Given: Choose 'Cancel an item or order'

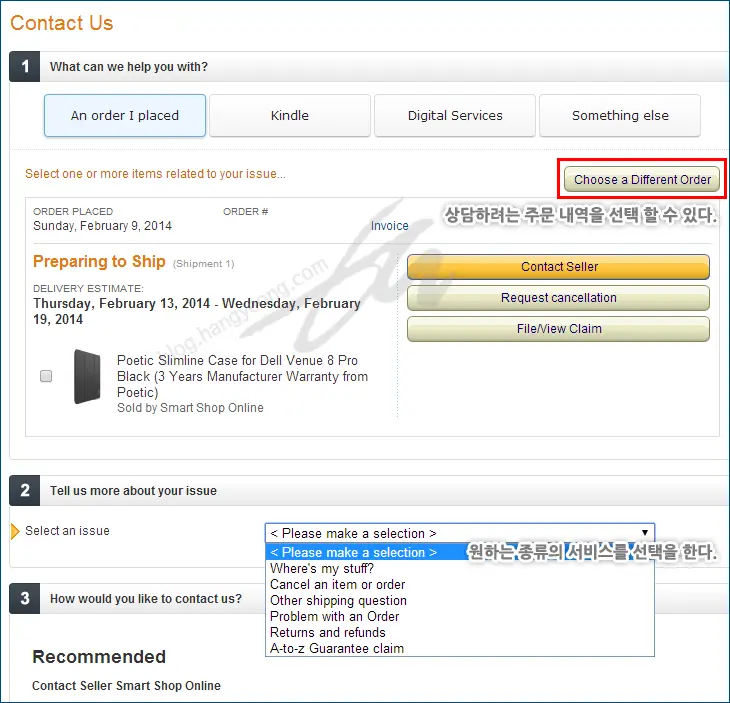Looking at the screenshot, I should (338, 585).
